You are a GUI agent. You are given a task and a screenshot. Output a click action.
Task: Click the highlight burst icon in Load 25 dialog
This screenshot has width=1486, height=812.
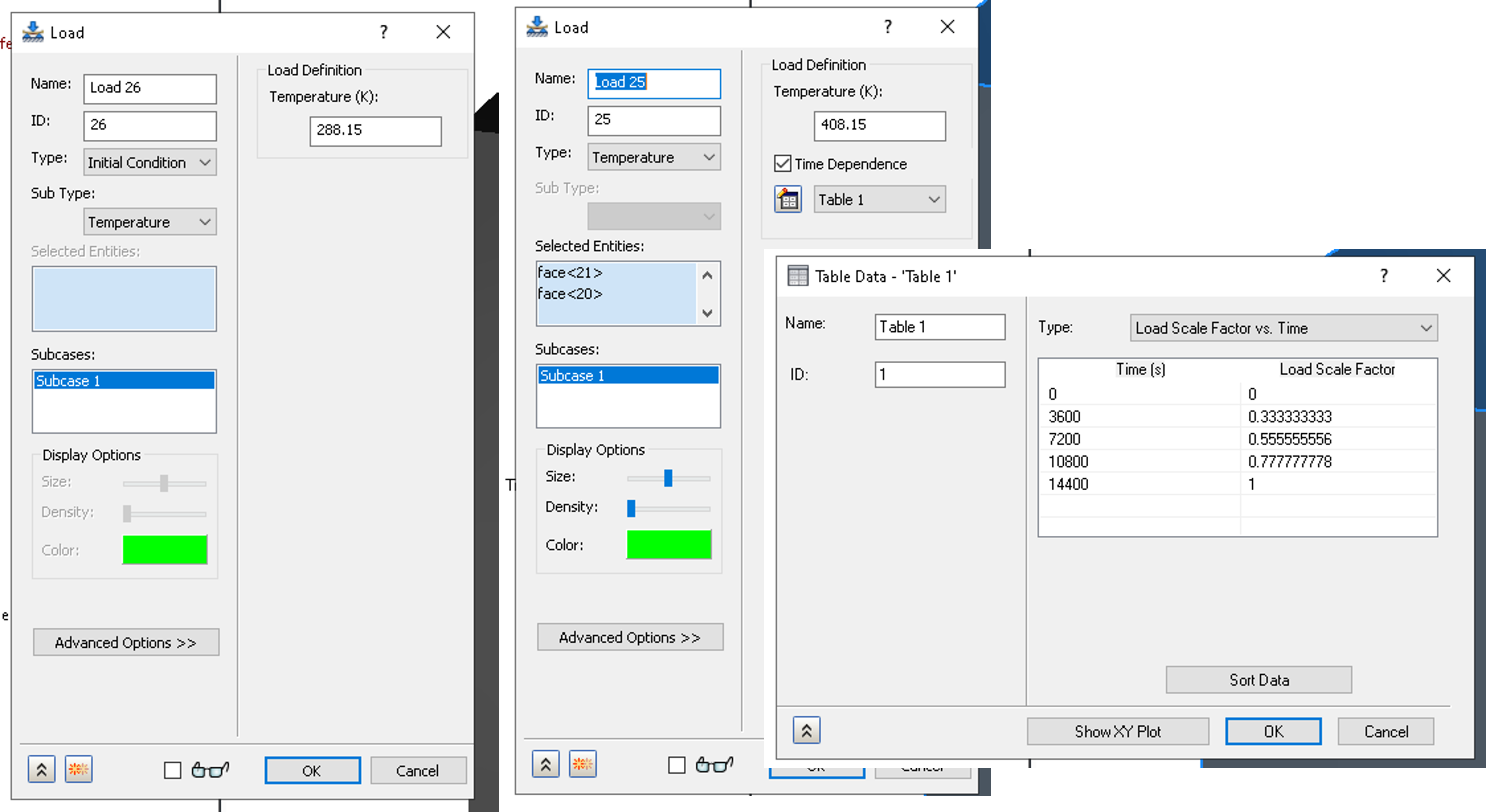point(582,764)
